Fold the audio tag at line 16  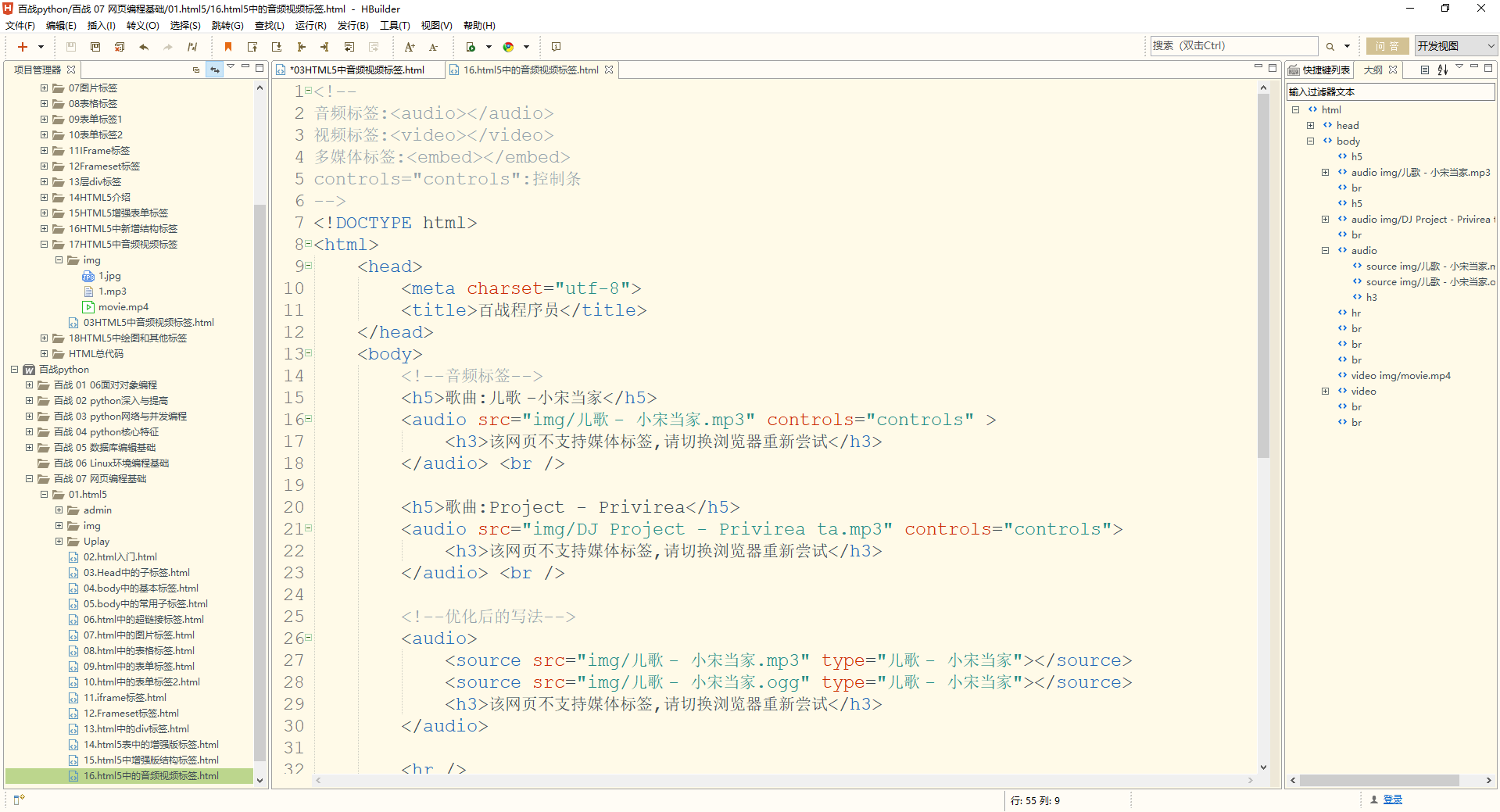(309, 419)
